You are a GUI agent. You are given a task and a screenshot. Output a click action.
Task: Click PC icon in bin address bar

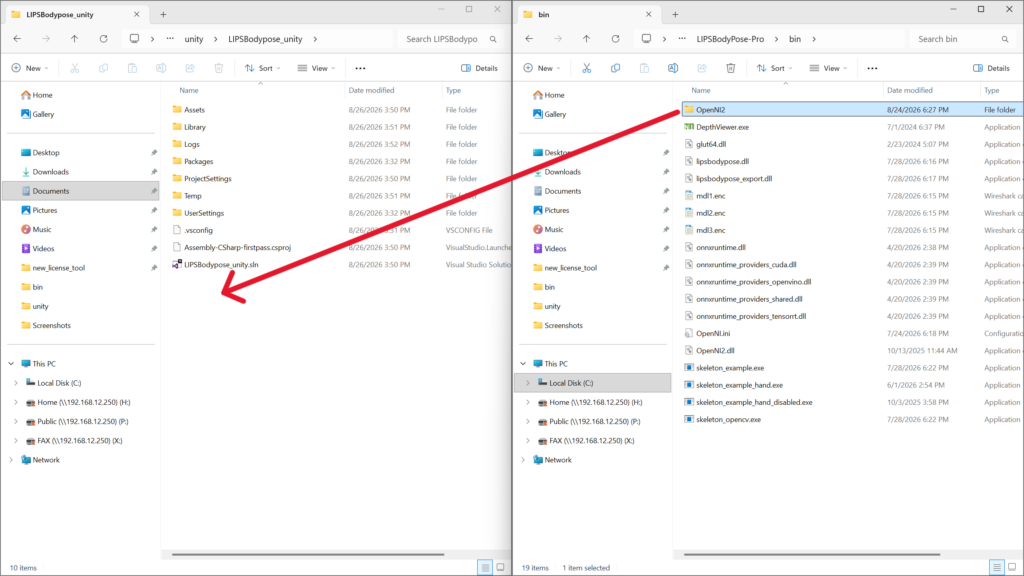(x=646, y=39)
